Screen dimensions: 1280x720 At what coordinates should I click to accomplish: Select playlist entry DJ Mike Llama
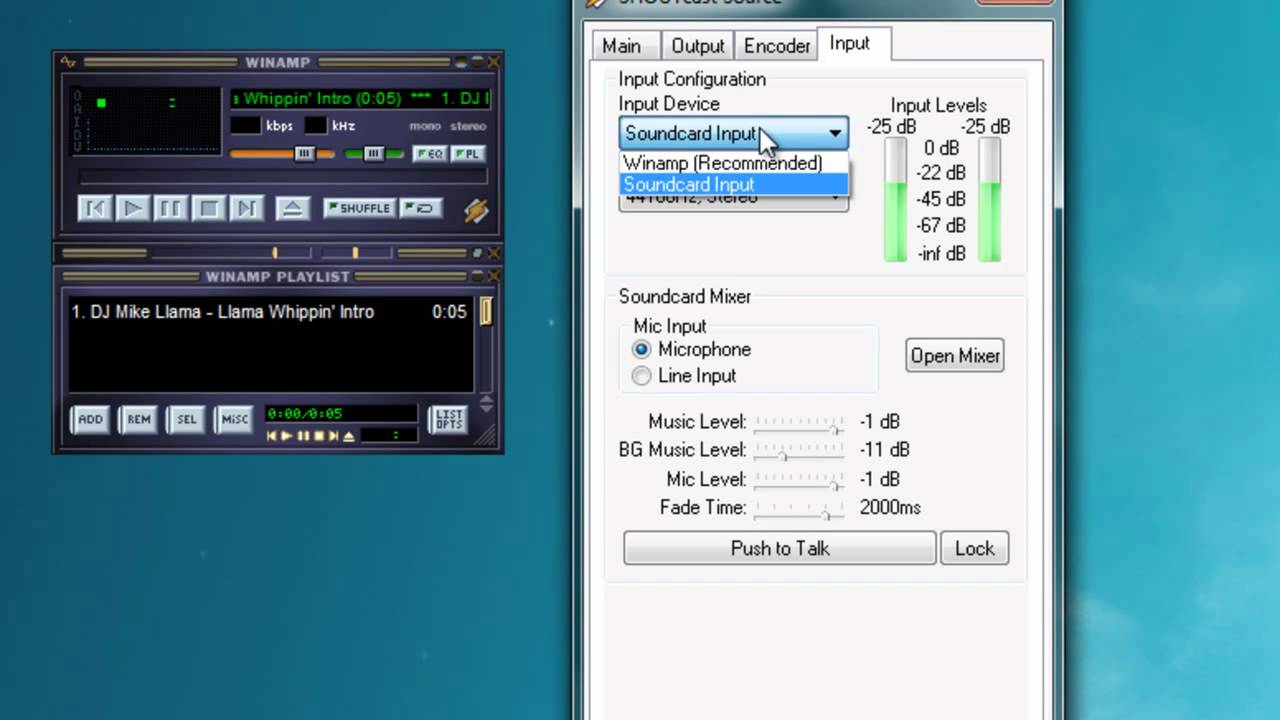[x=268, y=312]
